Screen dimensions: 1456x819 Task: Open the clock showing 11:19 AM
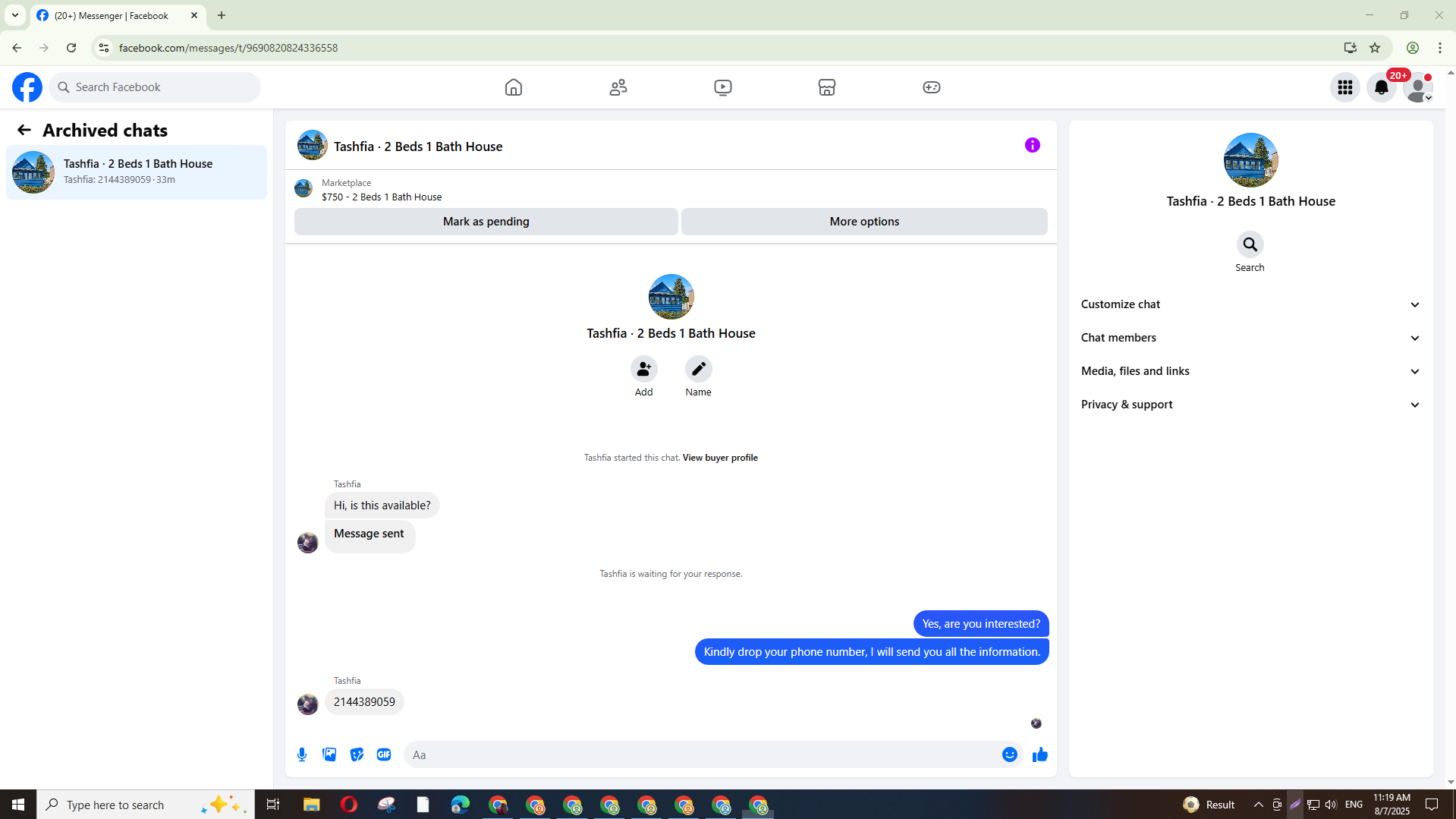click(x=1392, y=805)
